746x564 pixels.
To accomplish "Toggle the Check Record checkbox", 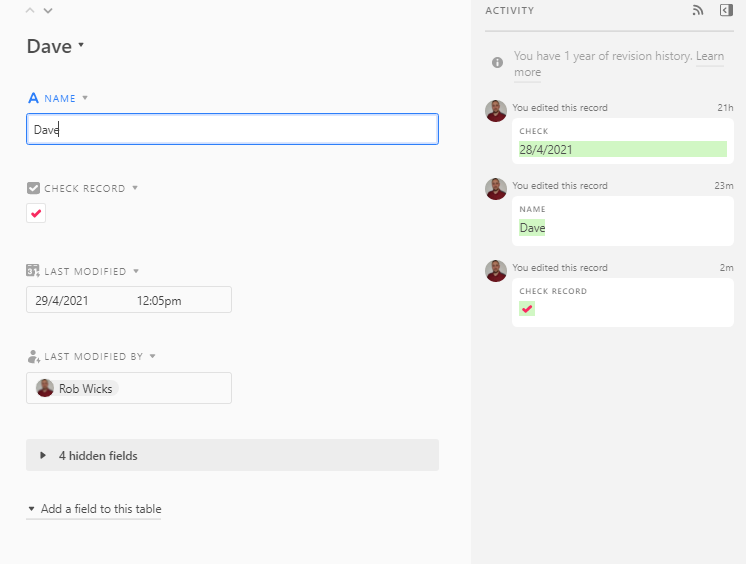I will click(x=36, y=213).
